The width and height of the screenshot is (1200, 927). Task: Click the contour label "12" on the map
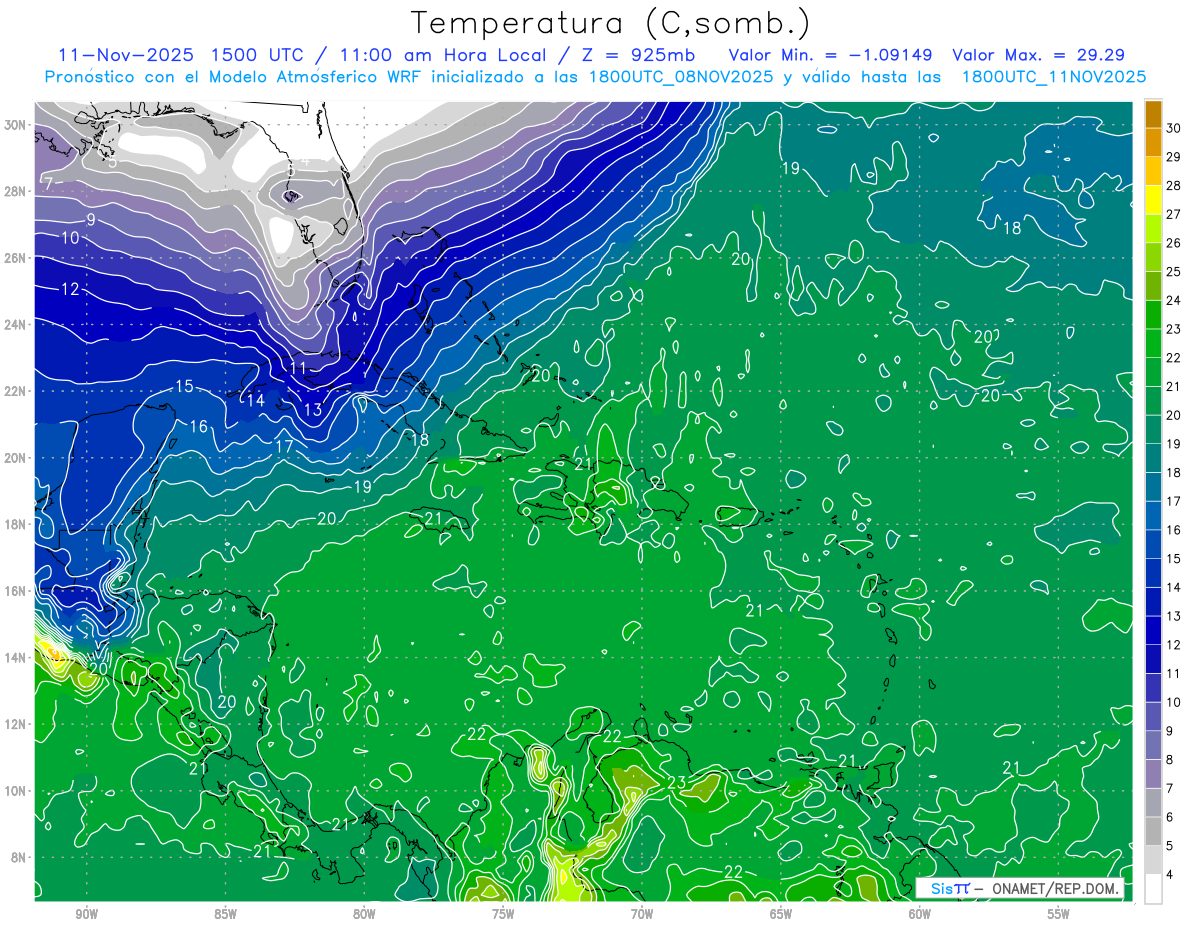click(x=70, y=289)
